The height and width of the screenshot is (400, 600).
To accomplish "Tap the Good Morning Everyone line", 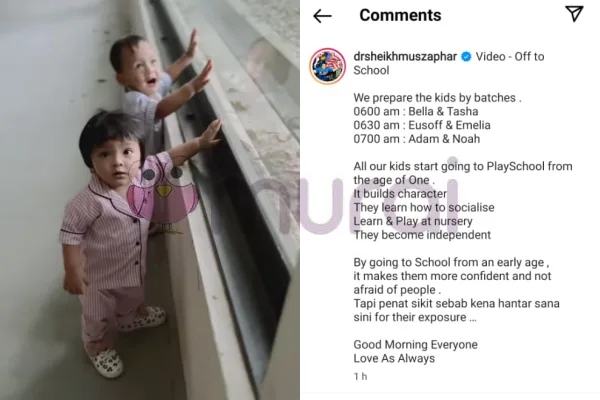I will point(415,344).
